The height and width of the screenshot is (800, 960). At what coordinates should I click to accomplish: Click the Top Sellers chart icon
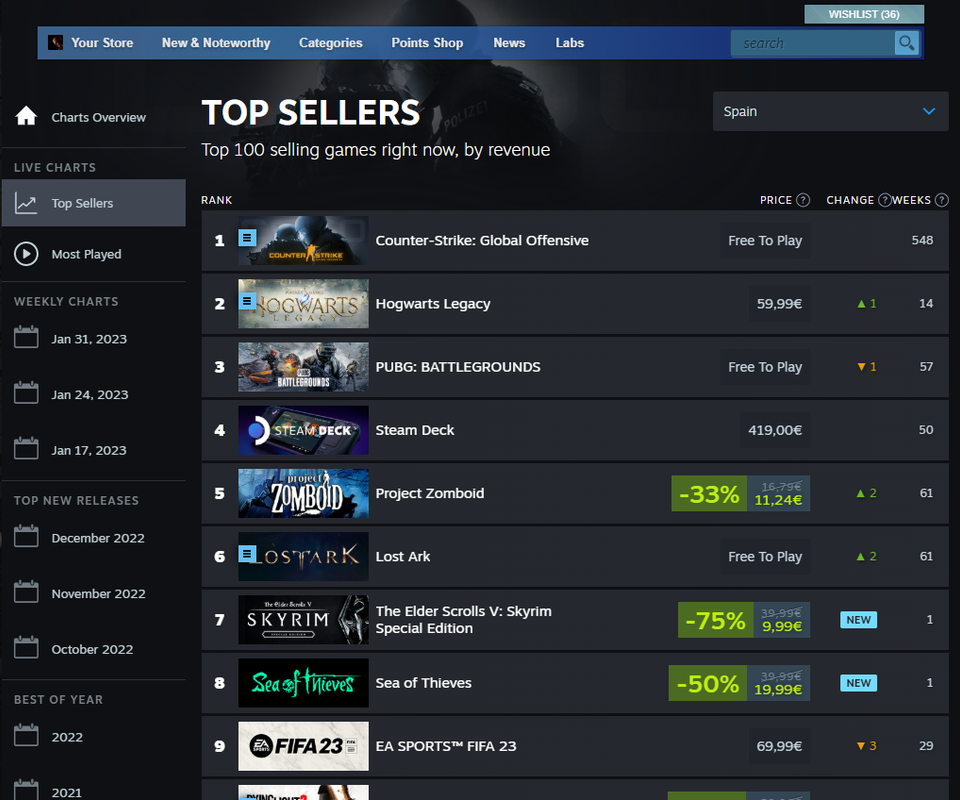(x=26, y=203)
